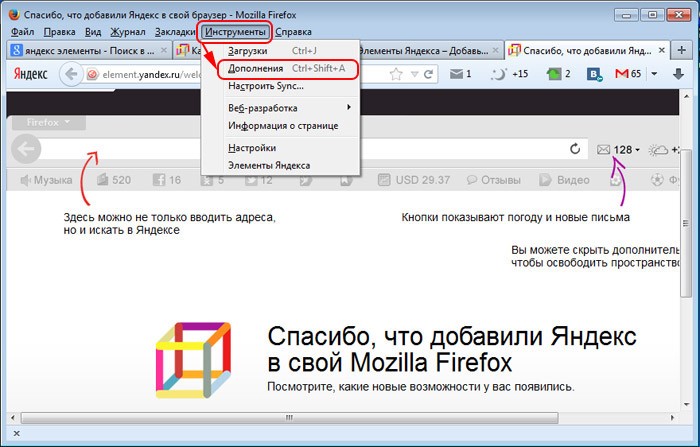The width and height of the screenshot is (700, 447).
Task: Open the Правка menu
Action: pyautogui.click(x=59, y=32)
